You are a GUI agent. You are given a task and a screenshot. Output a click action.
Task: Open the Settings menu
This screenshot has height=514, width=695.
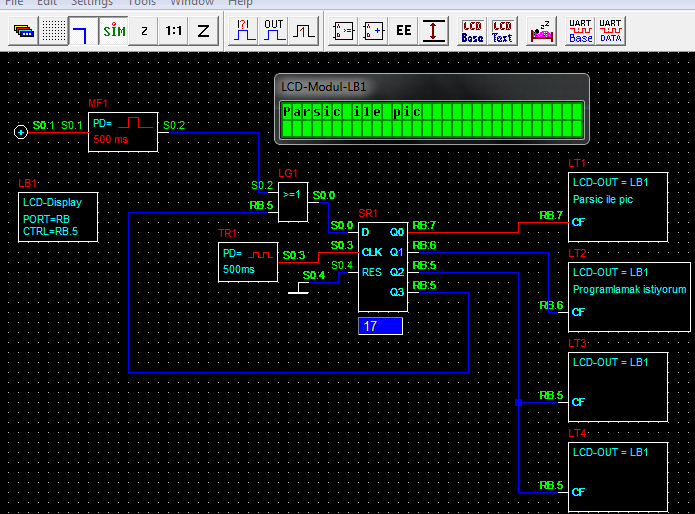pyautogui.click(x=92, y=3)
